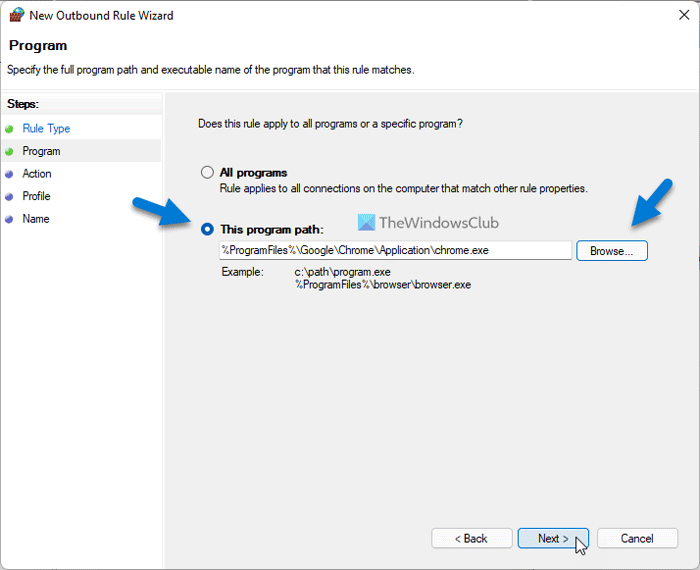This screenshot has height=570, width=700.
Task: Click the green bullet beside Rule Type
Action: coord(9,129)
